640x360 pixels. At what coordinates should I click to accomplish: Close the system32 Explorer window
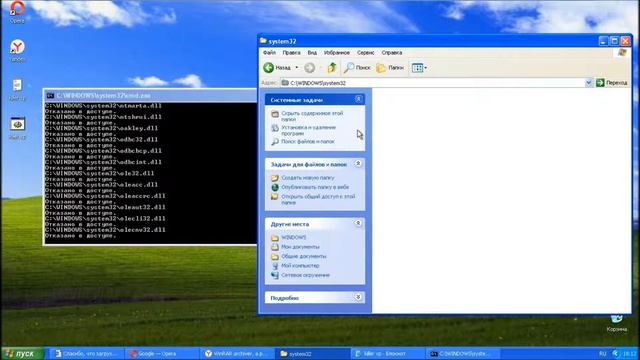pyautogui.click(x=625, y=41)
